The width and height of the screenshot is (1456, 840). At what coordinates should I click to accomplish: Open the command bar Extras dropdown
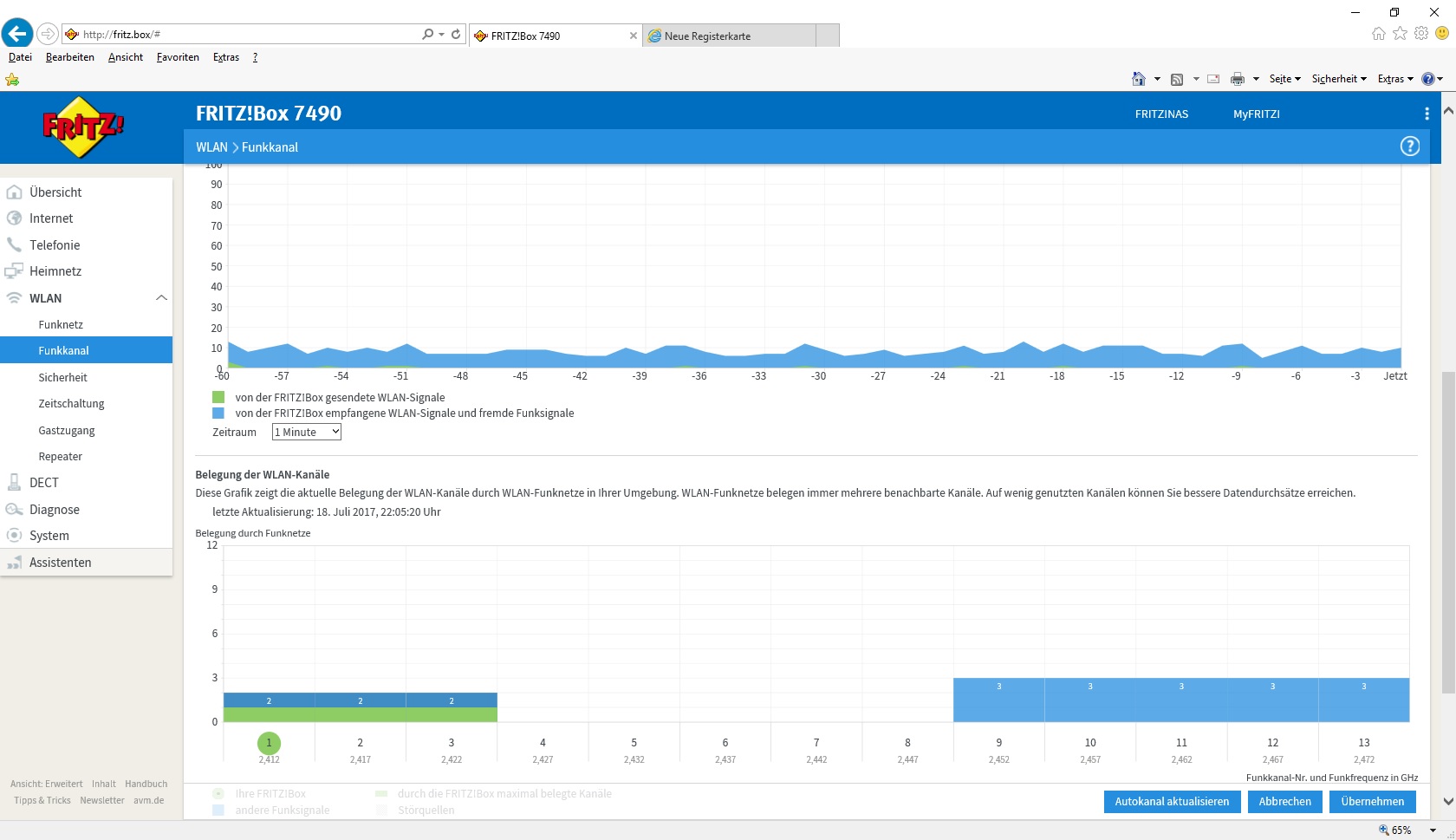click(1395, 79)
